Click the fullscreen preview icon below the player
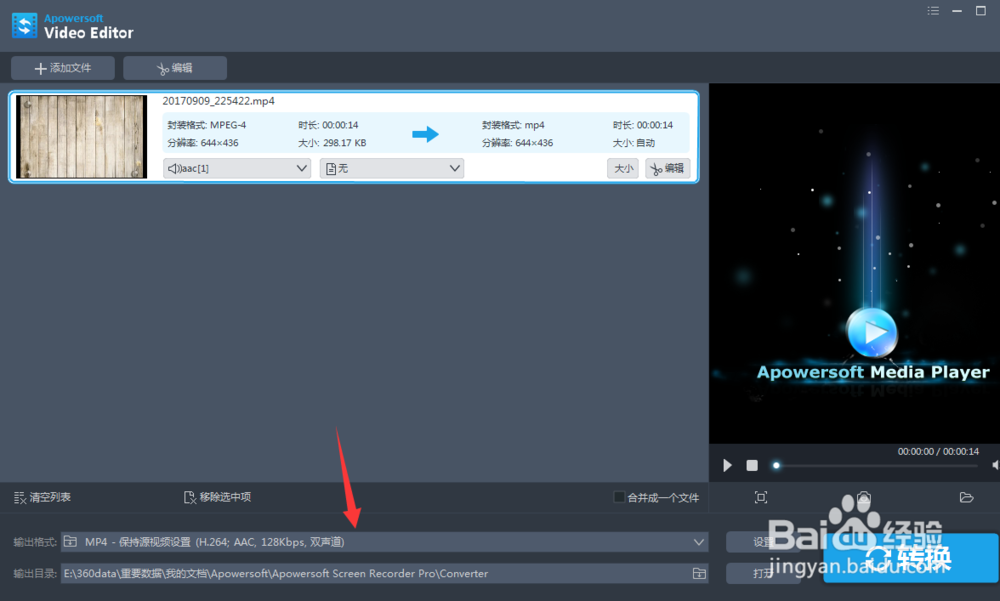1000x601 pixels. [x=761, y=497]
